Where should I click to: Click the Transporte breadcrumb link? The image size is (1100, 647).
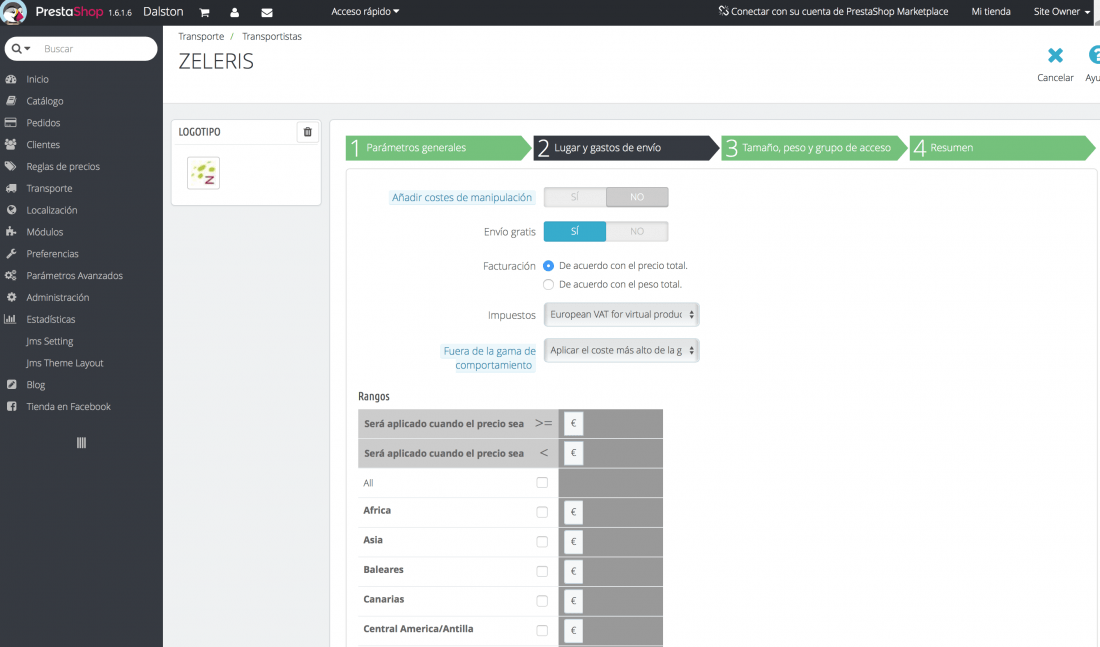click(201, 36)
